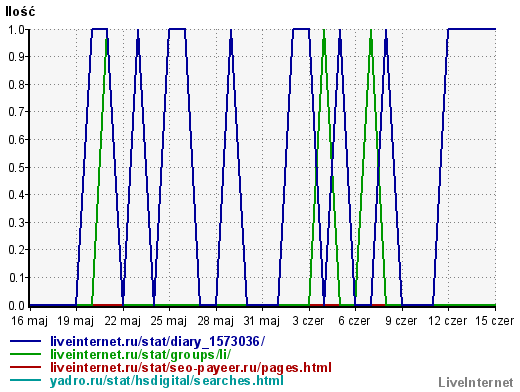The width and height of the screenshot is (520, 392).
Task: Click yadro.ru/stat/hsdigital/searches.html legend entry
Action: coord(167,380)
